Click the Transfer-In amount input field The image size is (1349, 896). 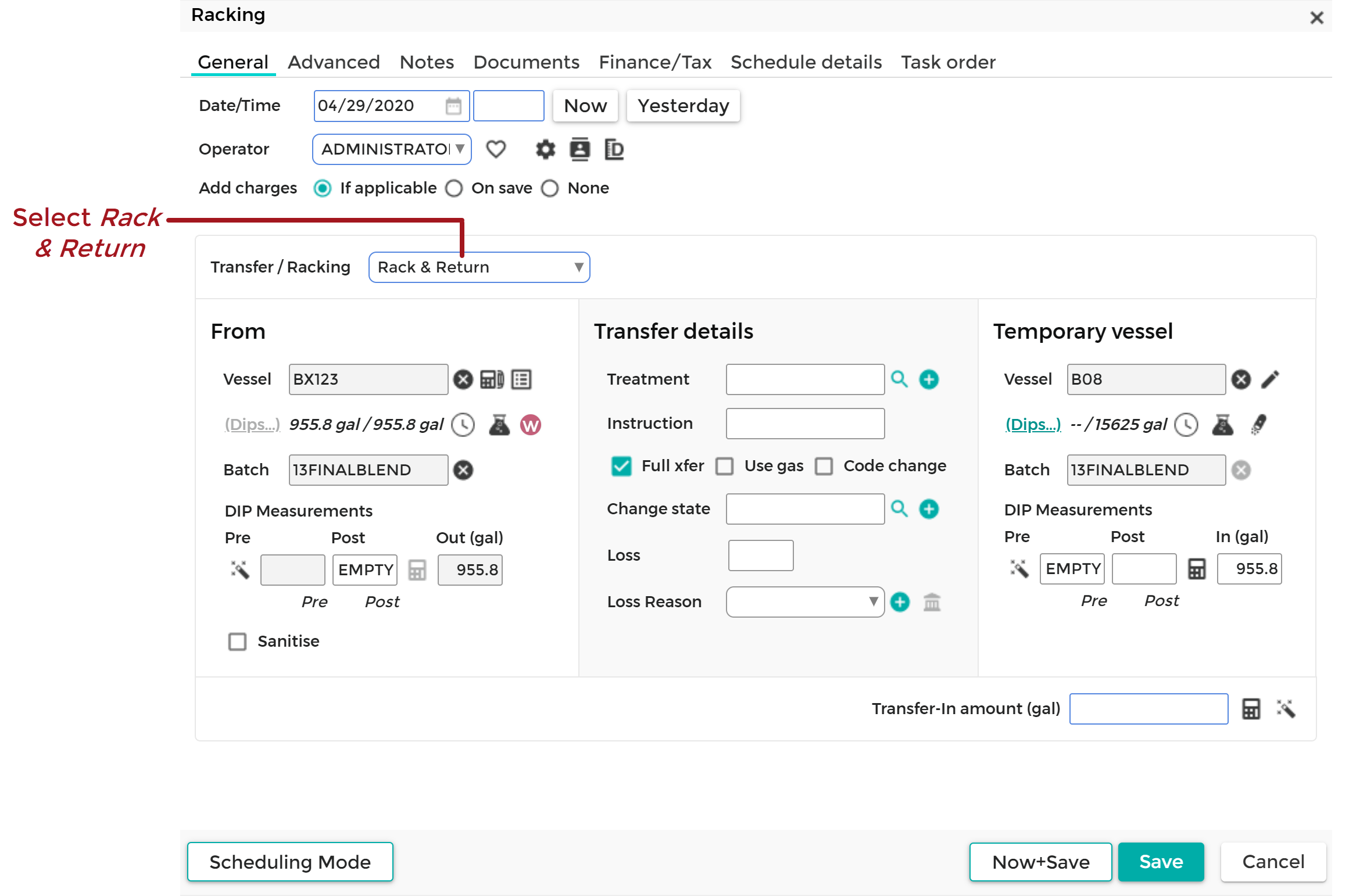[x=1148, y=709]
